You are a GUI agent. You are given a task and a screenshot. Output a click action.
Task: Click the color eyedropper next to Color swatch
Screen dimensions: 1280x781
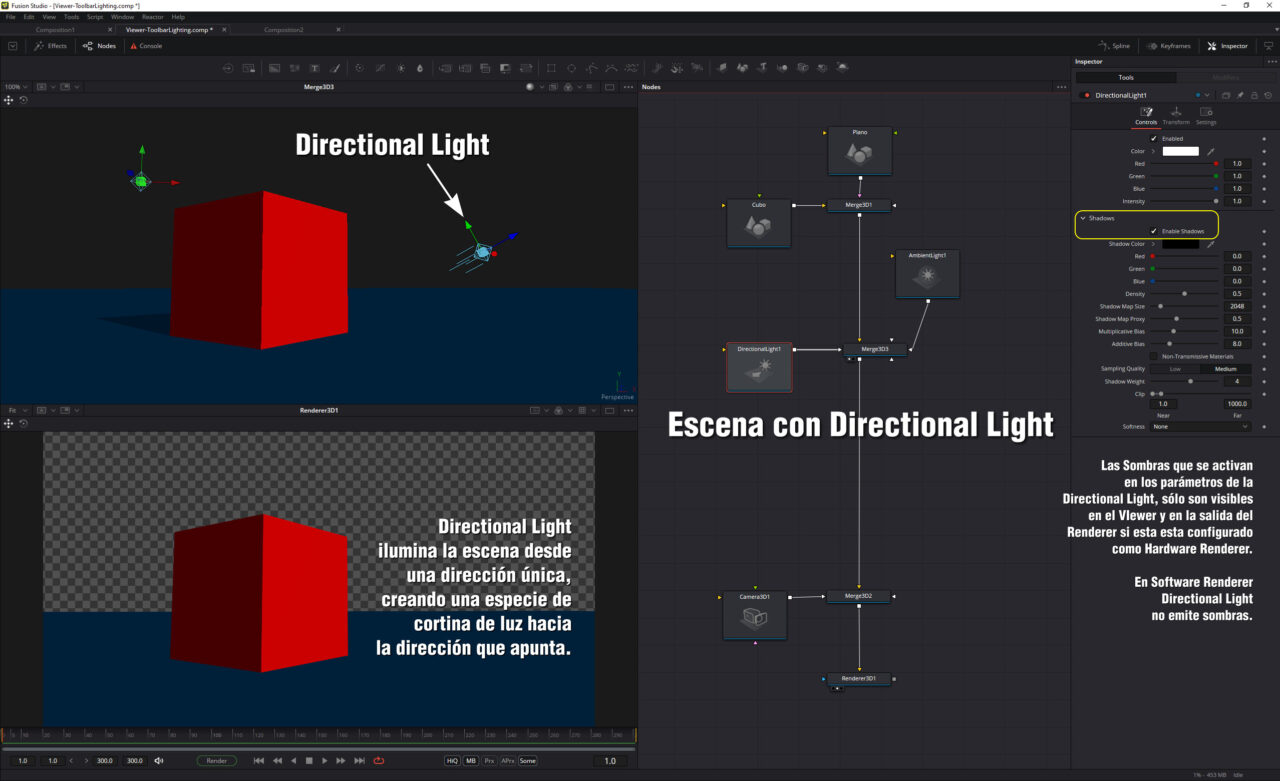tap(1210, 151)
